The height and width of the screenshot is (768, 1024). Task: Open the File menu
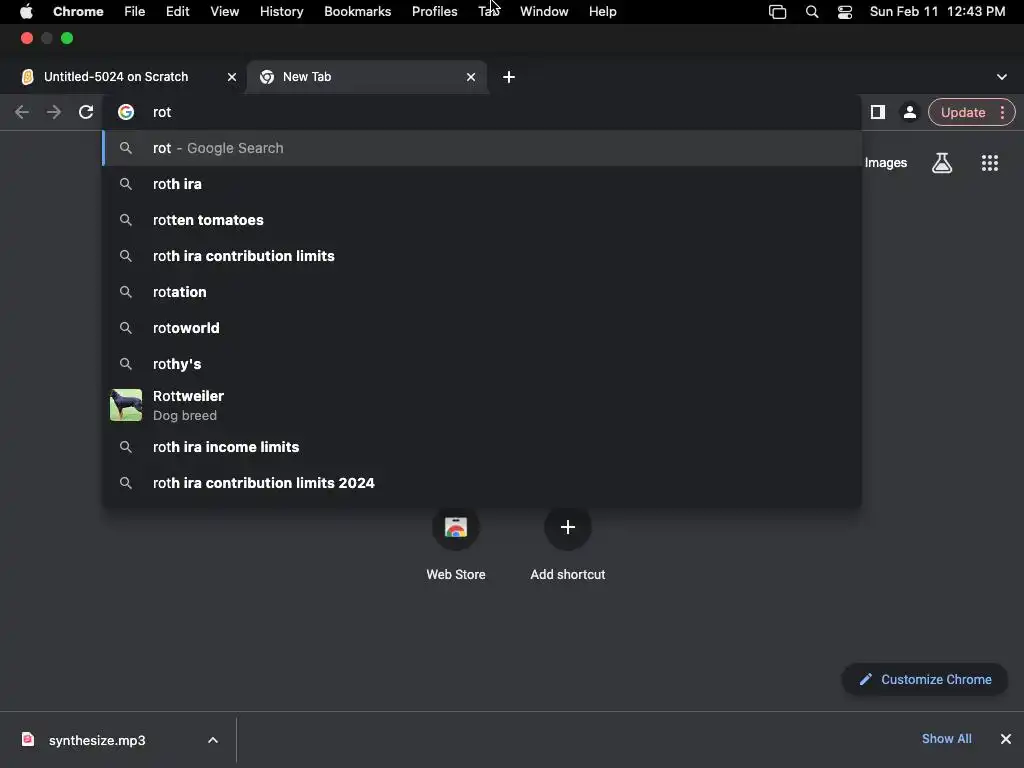pos(135,12)
